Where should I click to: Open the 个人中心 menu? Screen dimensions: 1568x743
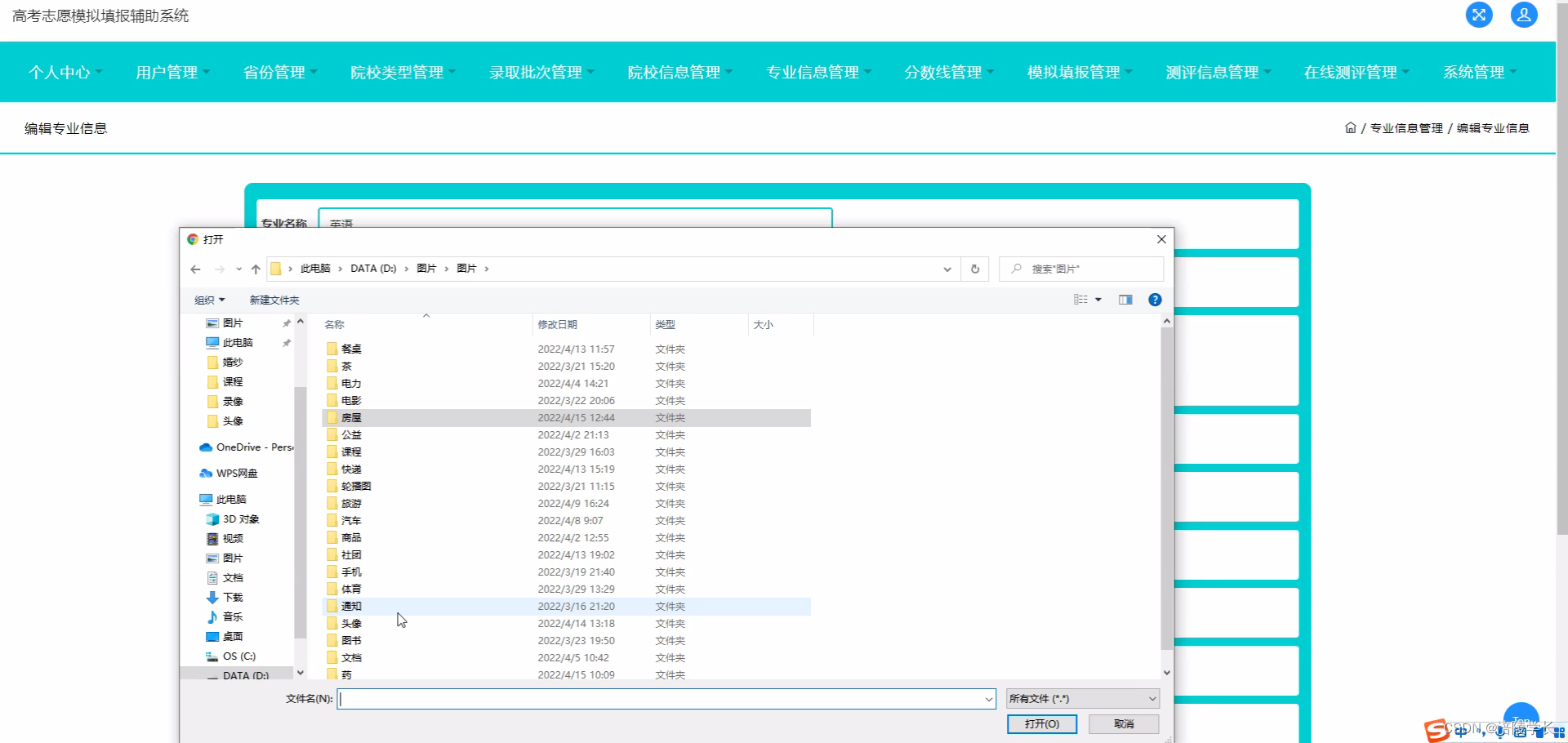tap(65, 72)
